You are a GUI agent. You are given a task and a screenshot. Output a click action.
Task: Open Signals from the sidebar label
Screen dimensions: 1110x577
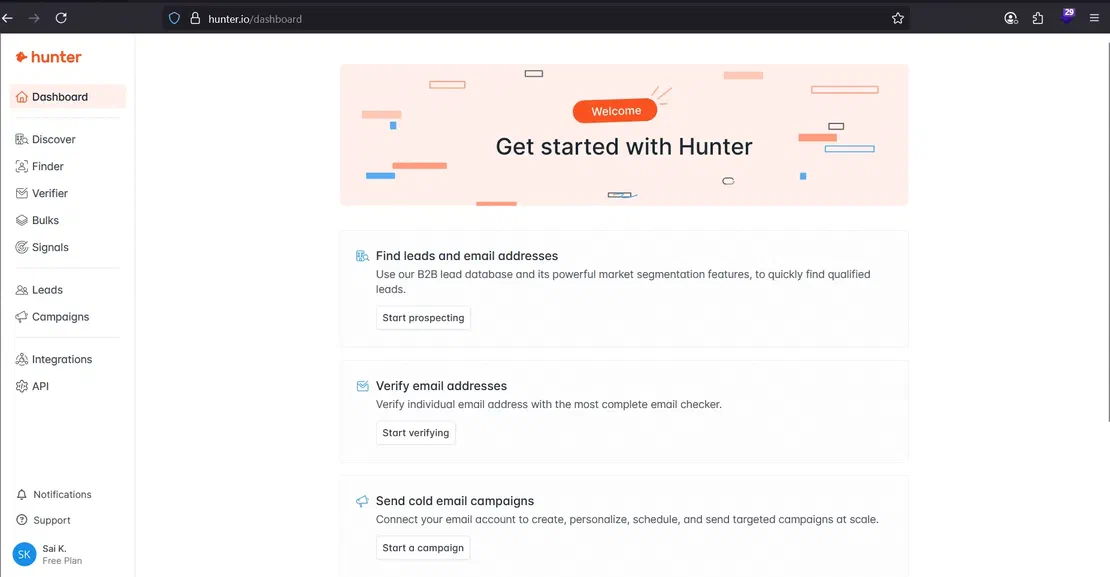(x=50, y=247)
